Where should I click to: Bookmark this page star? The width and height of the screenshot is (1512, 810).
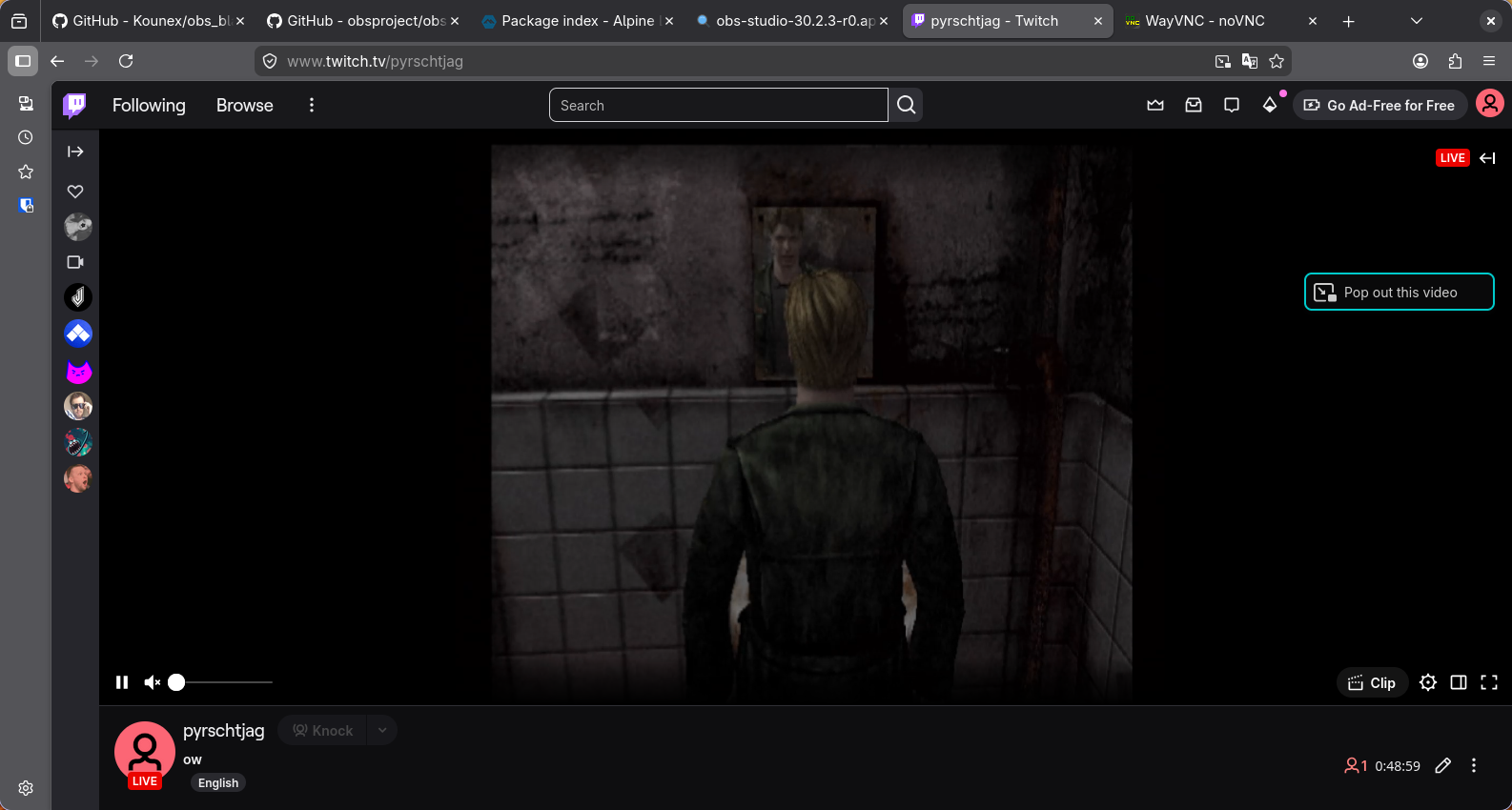click(x=1277, y=61)
